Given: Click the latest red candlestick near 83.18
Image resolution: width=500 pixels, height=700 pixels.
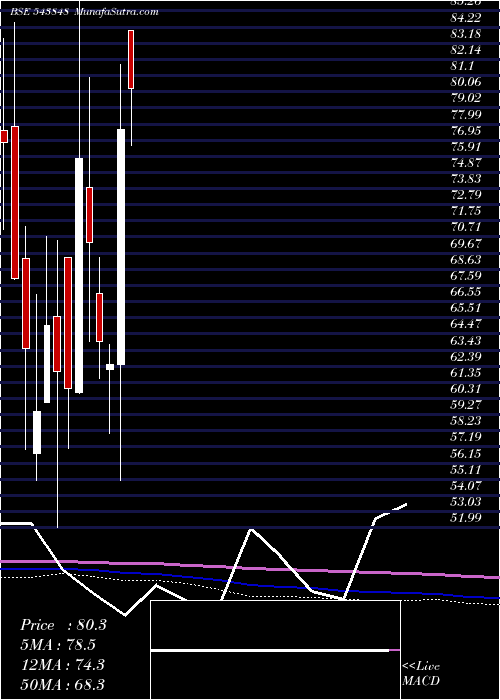Looking at the screenshot, I should (x=131, y=59).
